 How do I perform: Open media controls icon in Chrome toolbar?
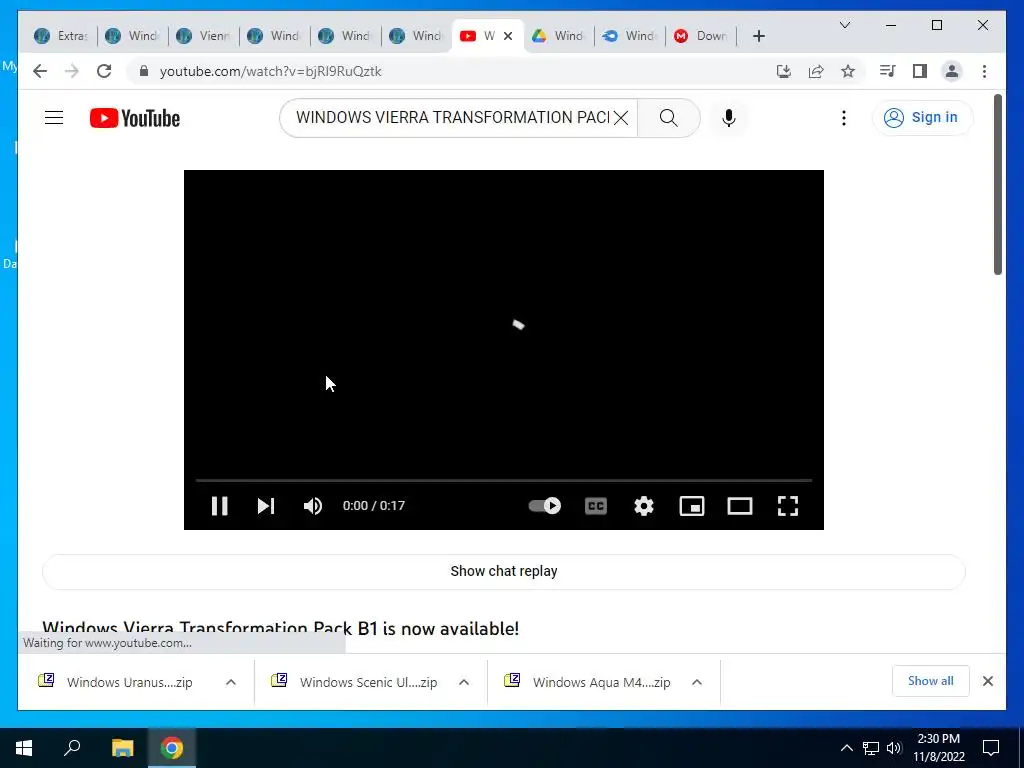(888, 71)
